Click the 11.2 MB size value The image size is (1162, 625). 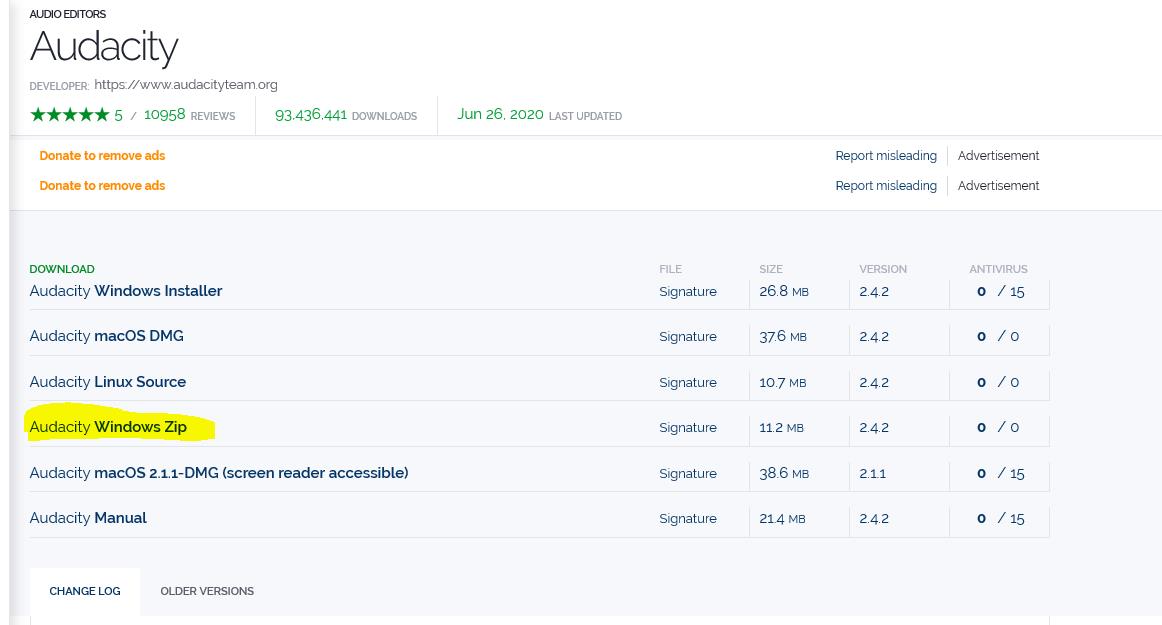(781, 428)
